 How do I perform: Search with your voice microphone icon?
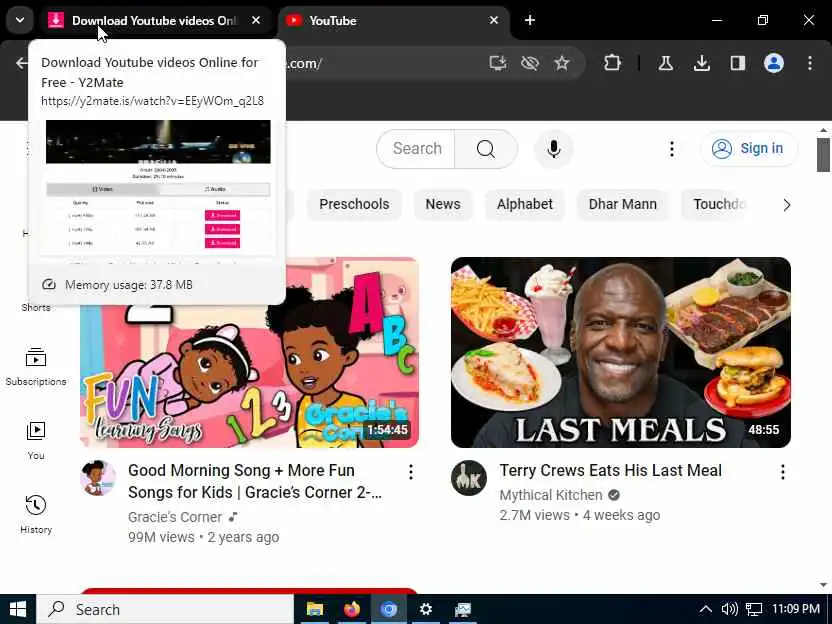(x=553, y=149)
